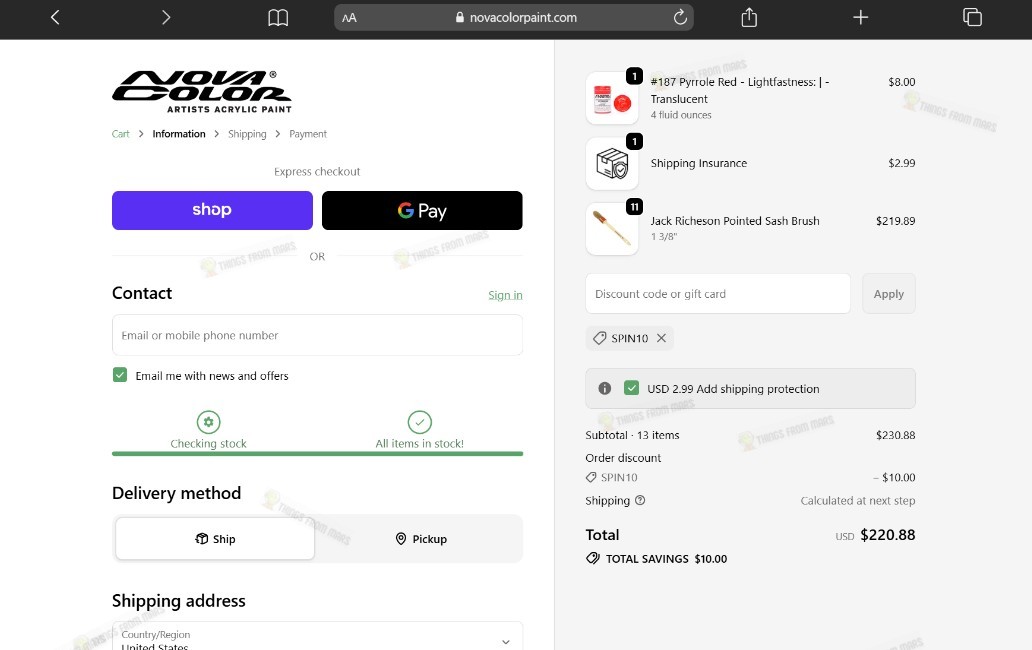Image resolution: width=1032 pixels, height=650 pixels.
Task: Go forward using browser forward arrow
Action: pos(166,18)
